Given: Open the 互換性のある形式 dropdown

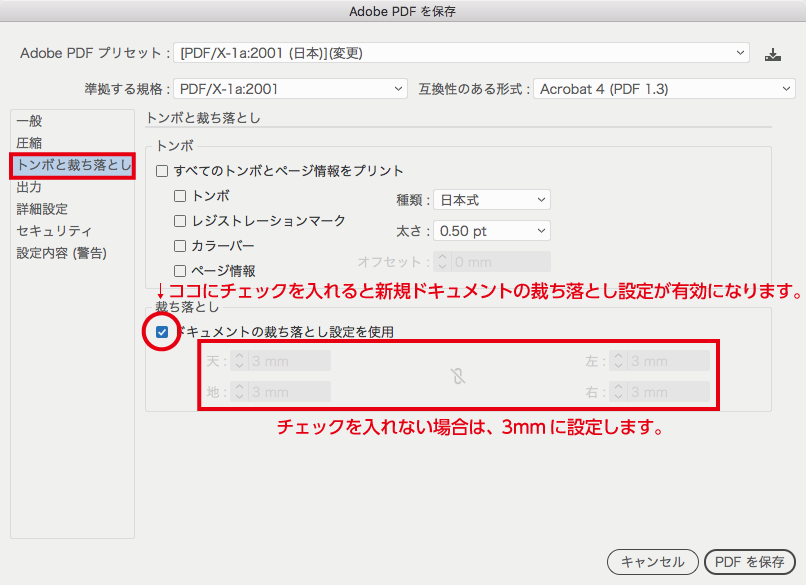Looking at the screenshot, I should (665, 89).
